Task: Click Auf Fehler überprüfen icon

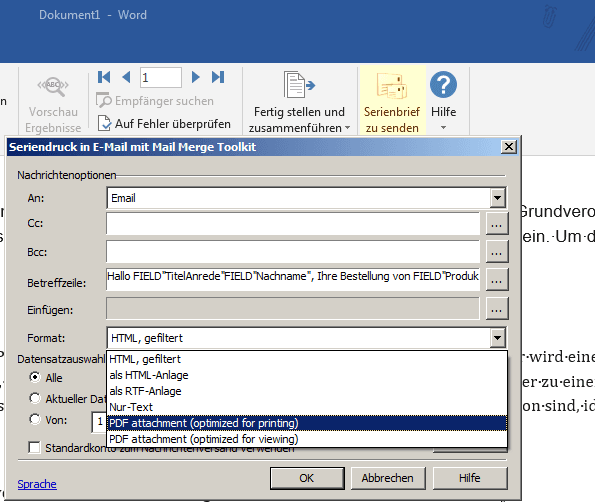Action: (x=104, y=123)
